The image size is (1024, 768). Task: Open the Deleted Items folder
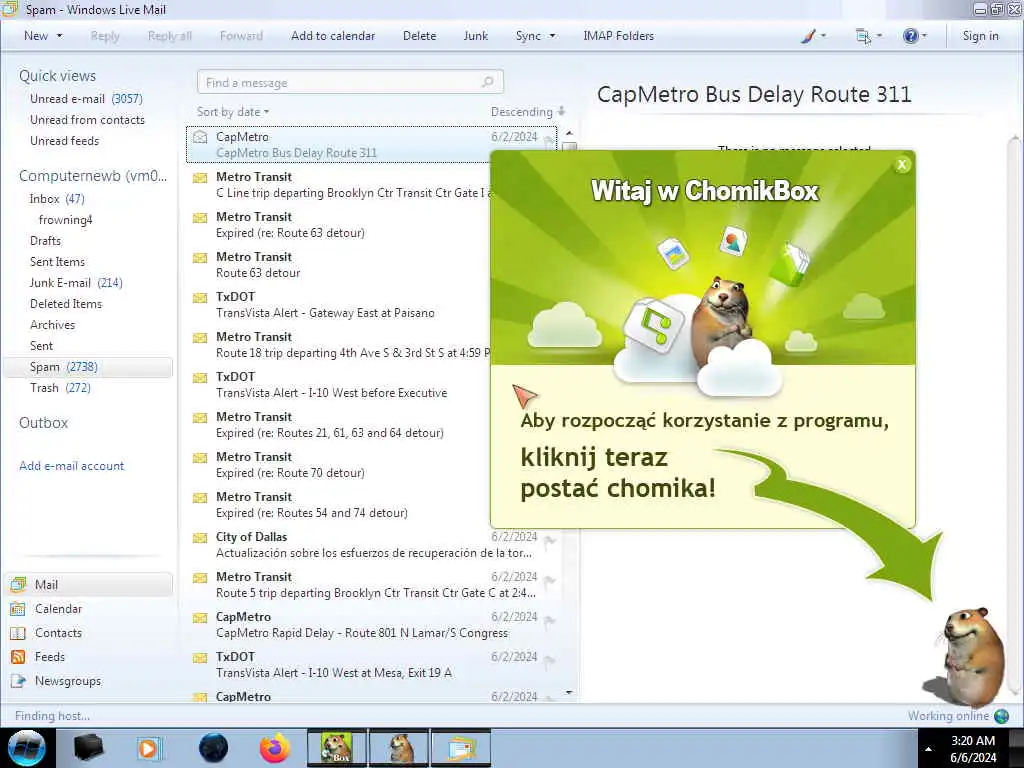[66, 304]
